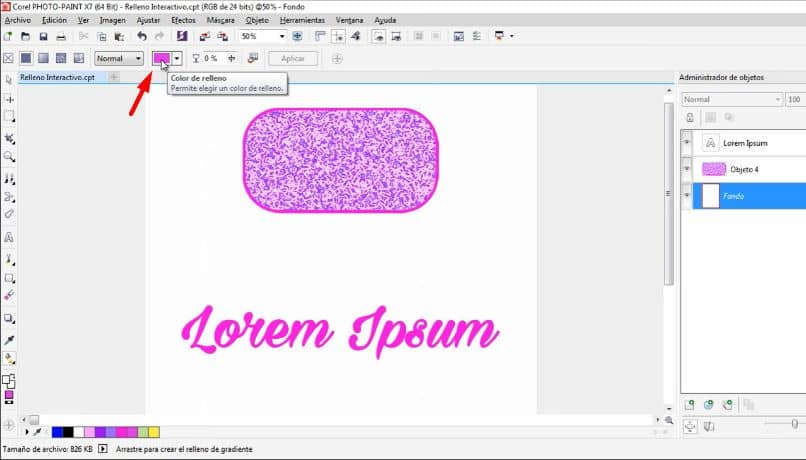
Task: Open the Máscara menu
Action: coord(221,20)
